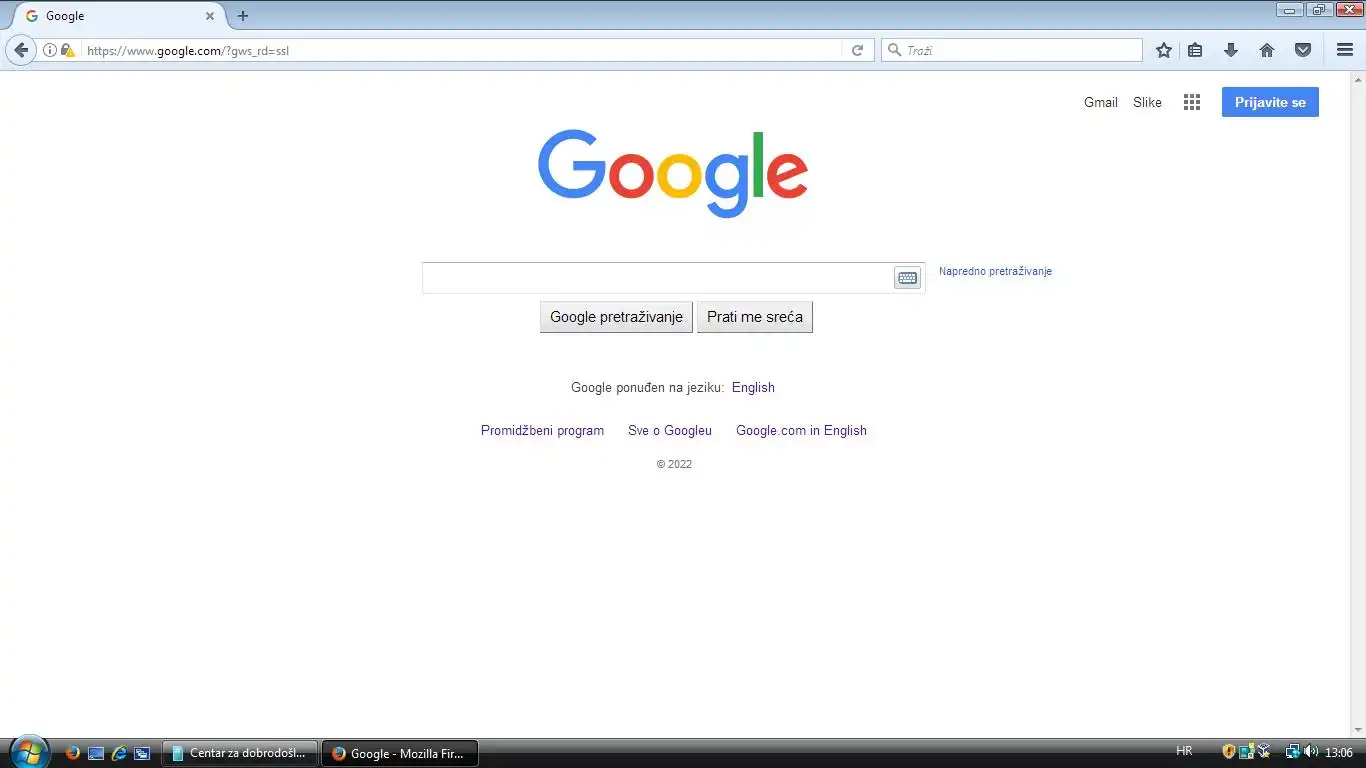Click the Prati me sreća button
Viewport: 1366px width, 768px height.
pos(755,317)
